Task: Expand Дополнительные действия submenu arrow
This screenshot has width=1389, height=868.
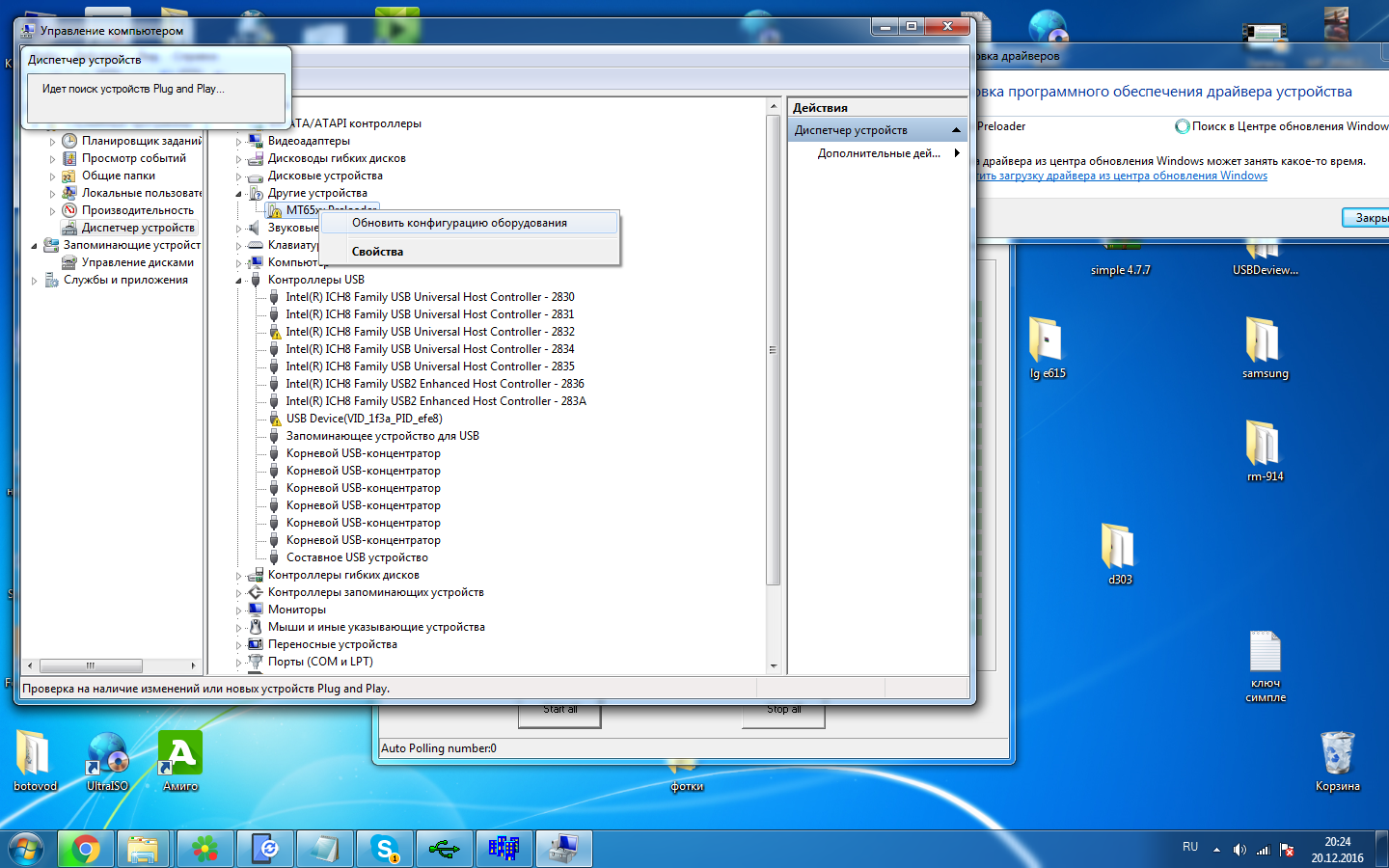Action: 957,153
